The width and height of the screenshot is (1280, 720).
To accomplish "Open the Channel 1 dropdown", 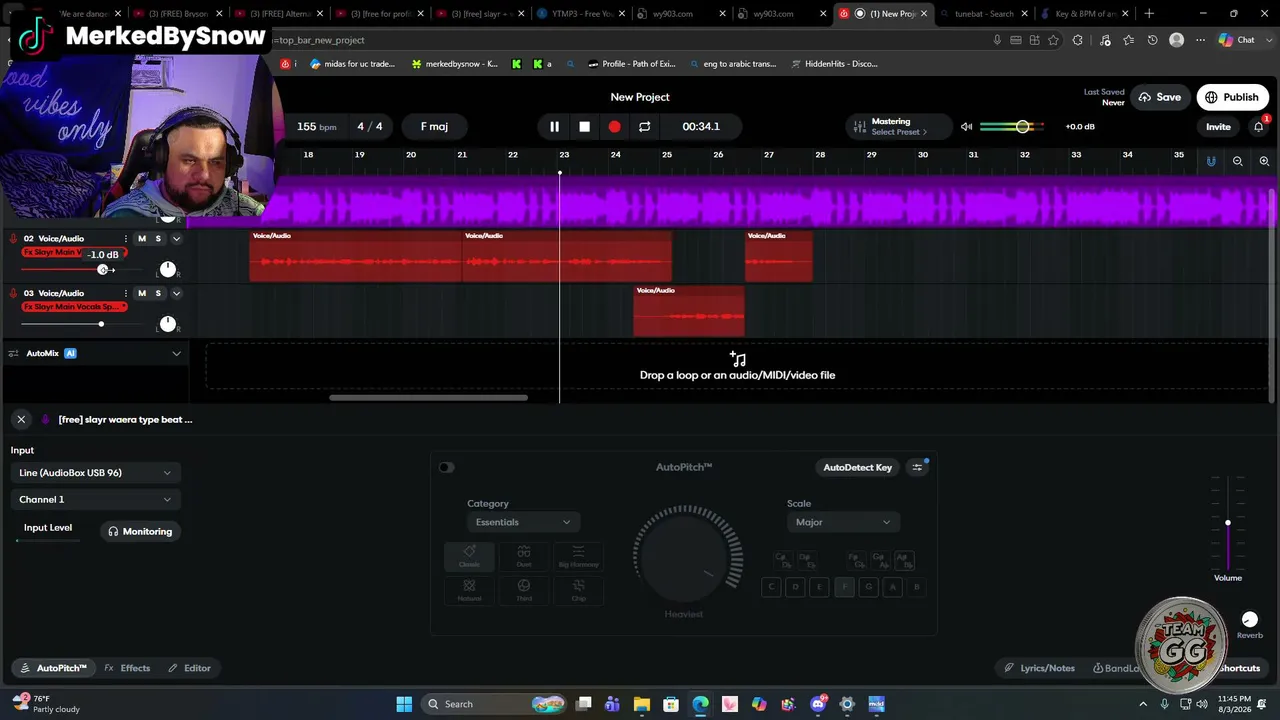I will (95, 500).
